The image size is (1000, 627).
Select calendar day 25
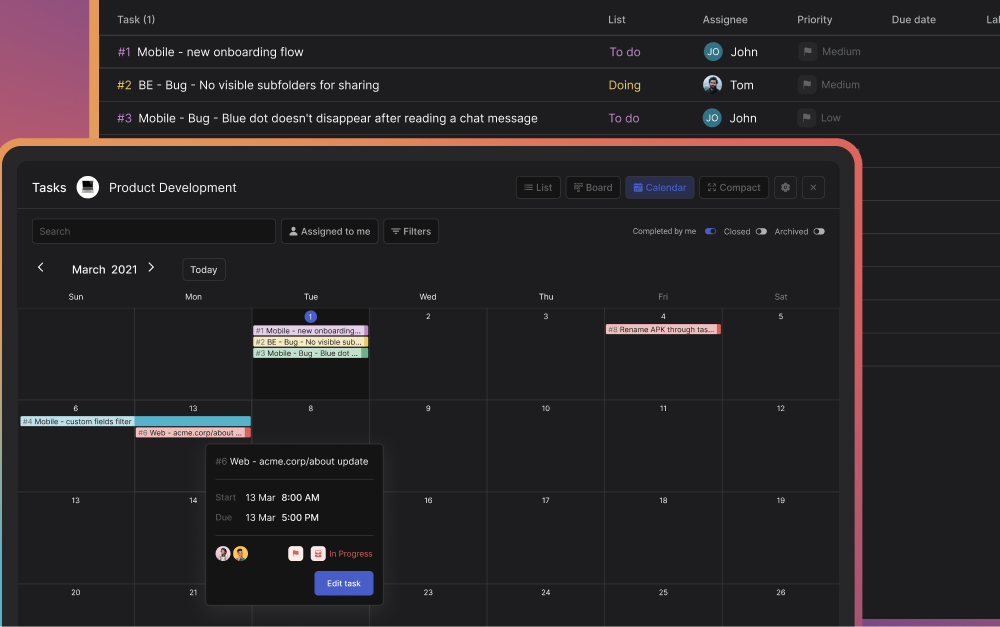[x=663, y=593]
